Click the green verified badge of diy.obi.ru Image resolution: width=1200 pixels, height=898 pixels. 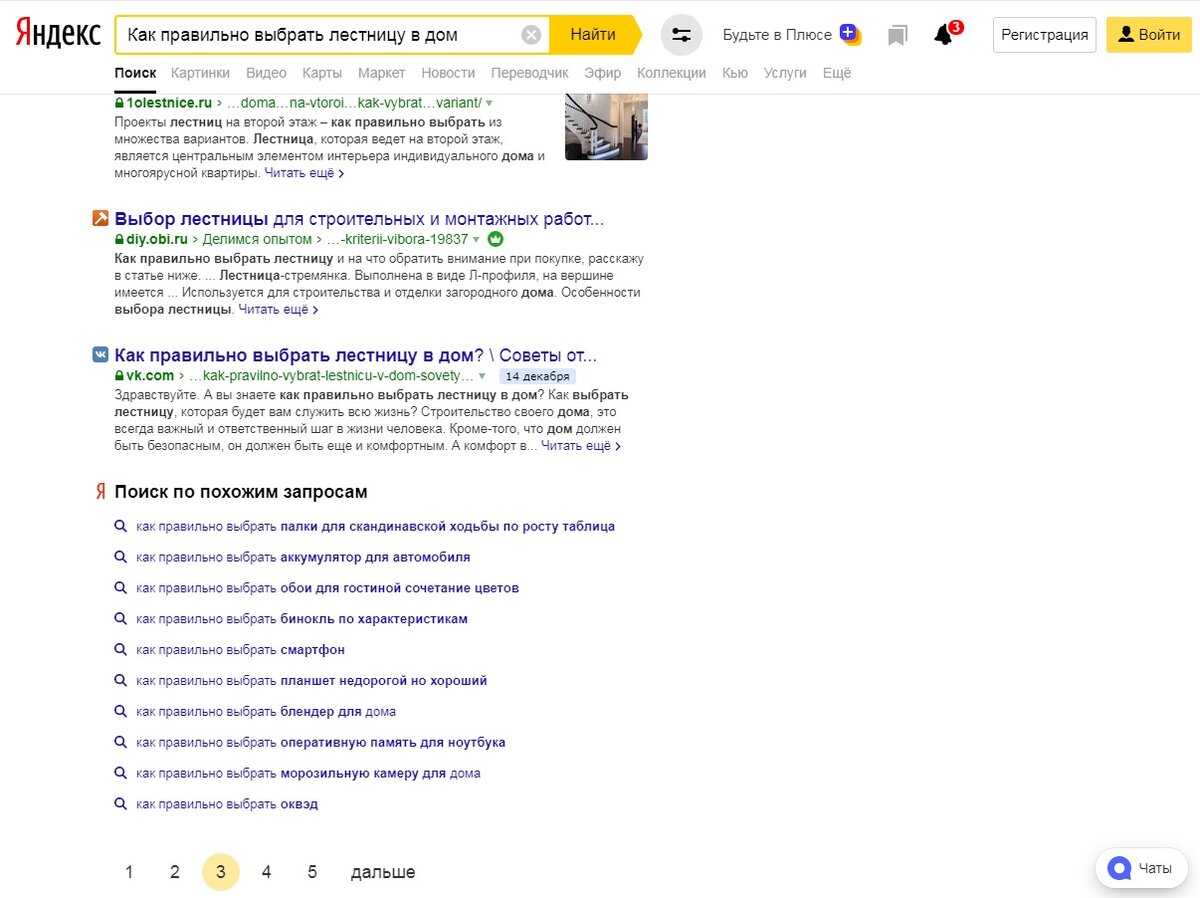point(494,240)
